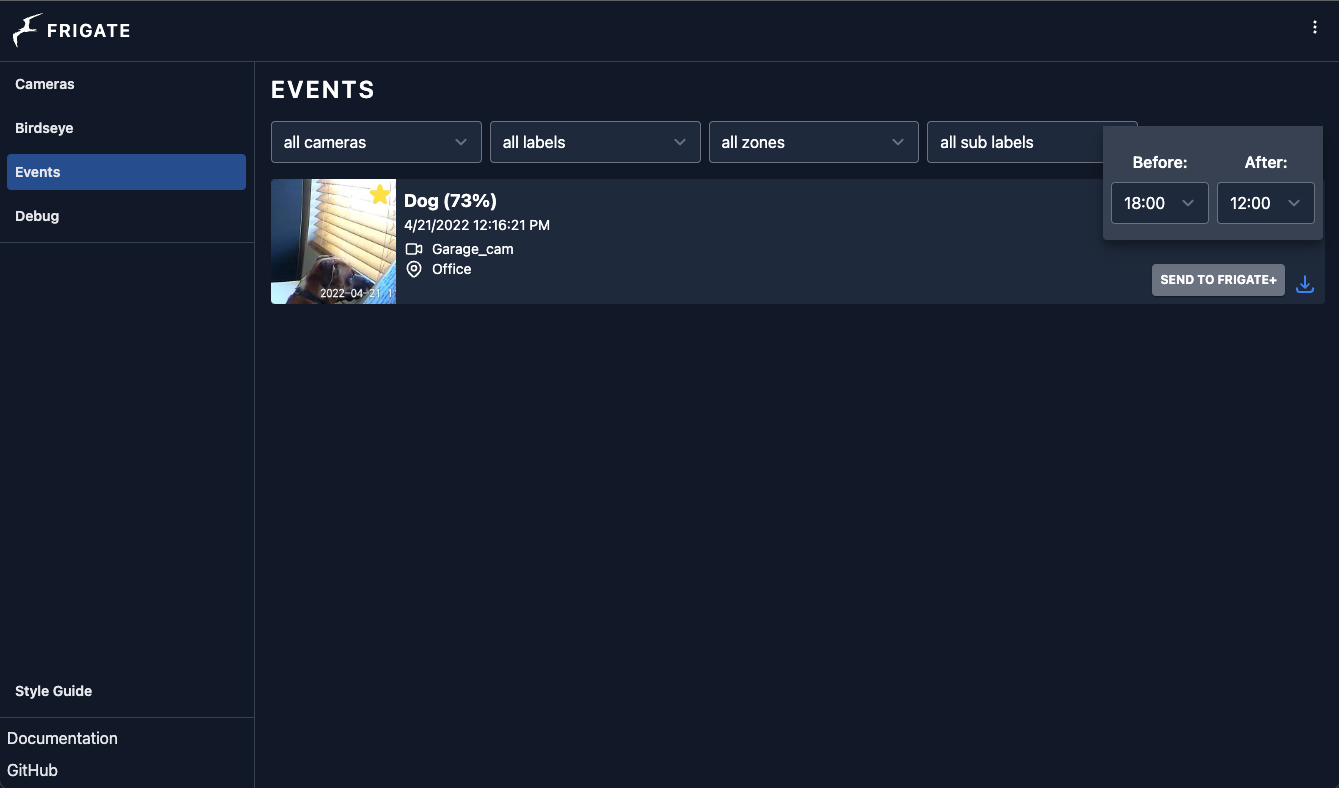Expand the all labels filter dropdown
The height and width of the screenshot is (788, 1339).
tap(595, 142)
